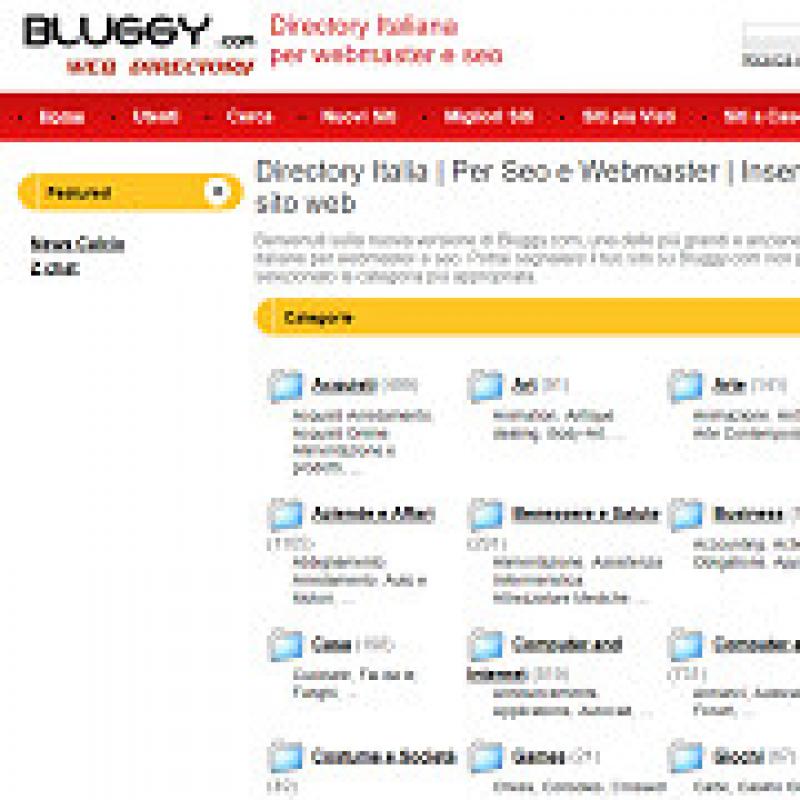800x800 pixels.
Task: Go to Home in the red menu
Action: 62,117
